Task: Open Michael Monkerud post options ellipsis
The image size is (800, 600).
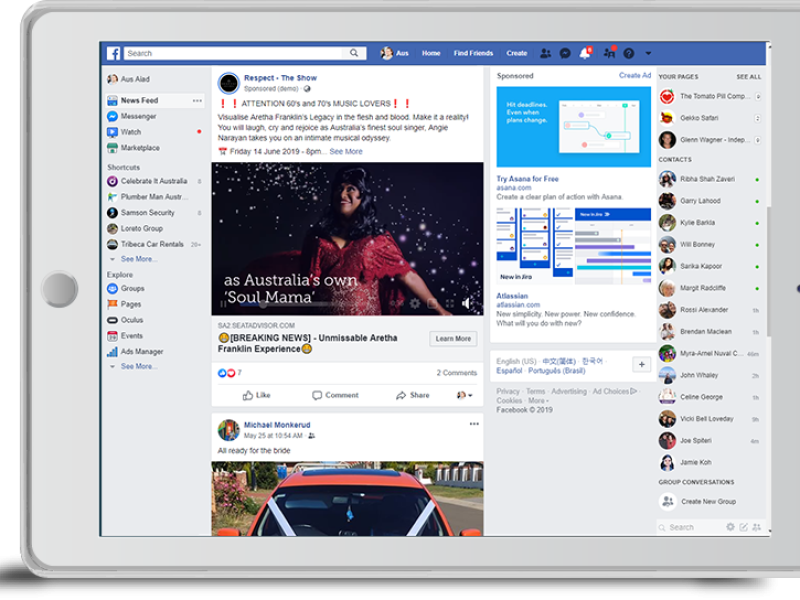Action: [x=474, y=424]
